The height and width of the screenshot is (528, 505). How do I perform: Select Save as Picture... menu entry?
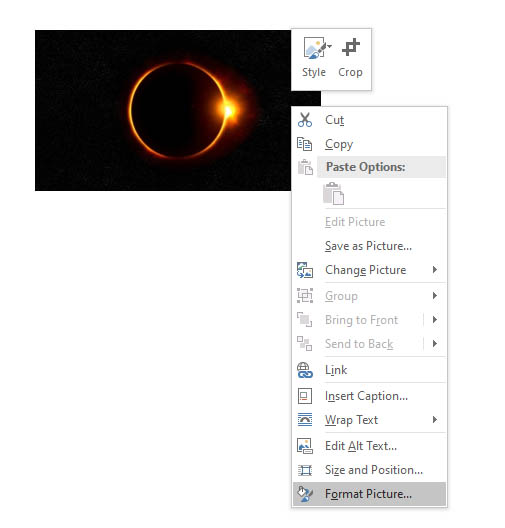click(369, 246)
